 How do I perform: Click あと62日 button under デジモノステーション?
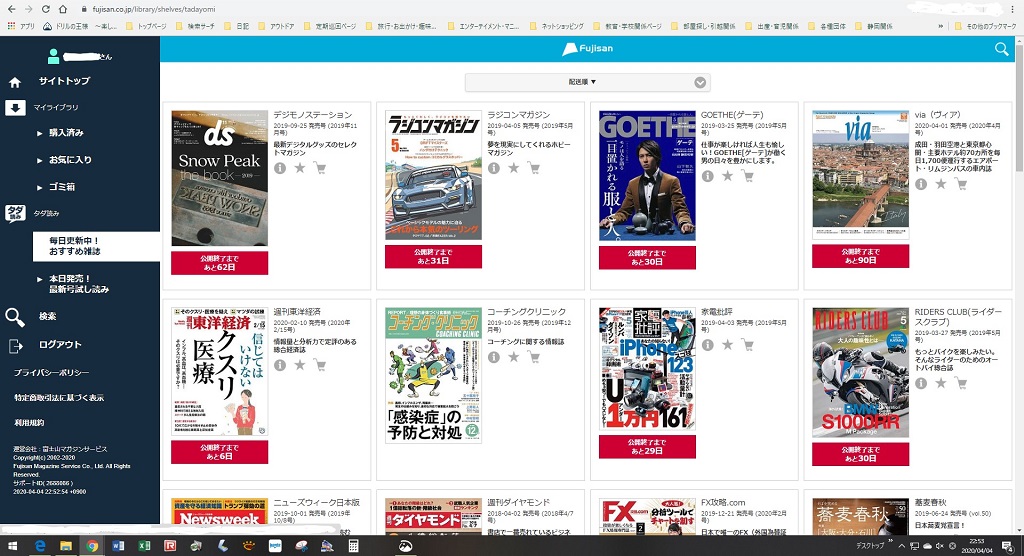(219, 263)
